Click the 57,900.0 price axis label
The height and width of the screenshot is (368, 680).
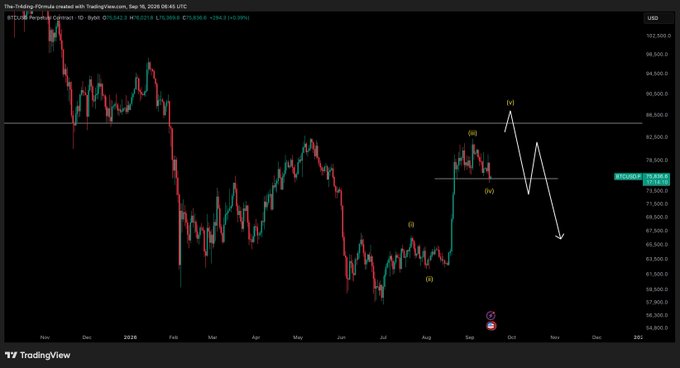(658, 303)
